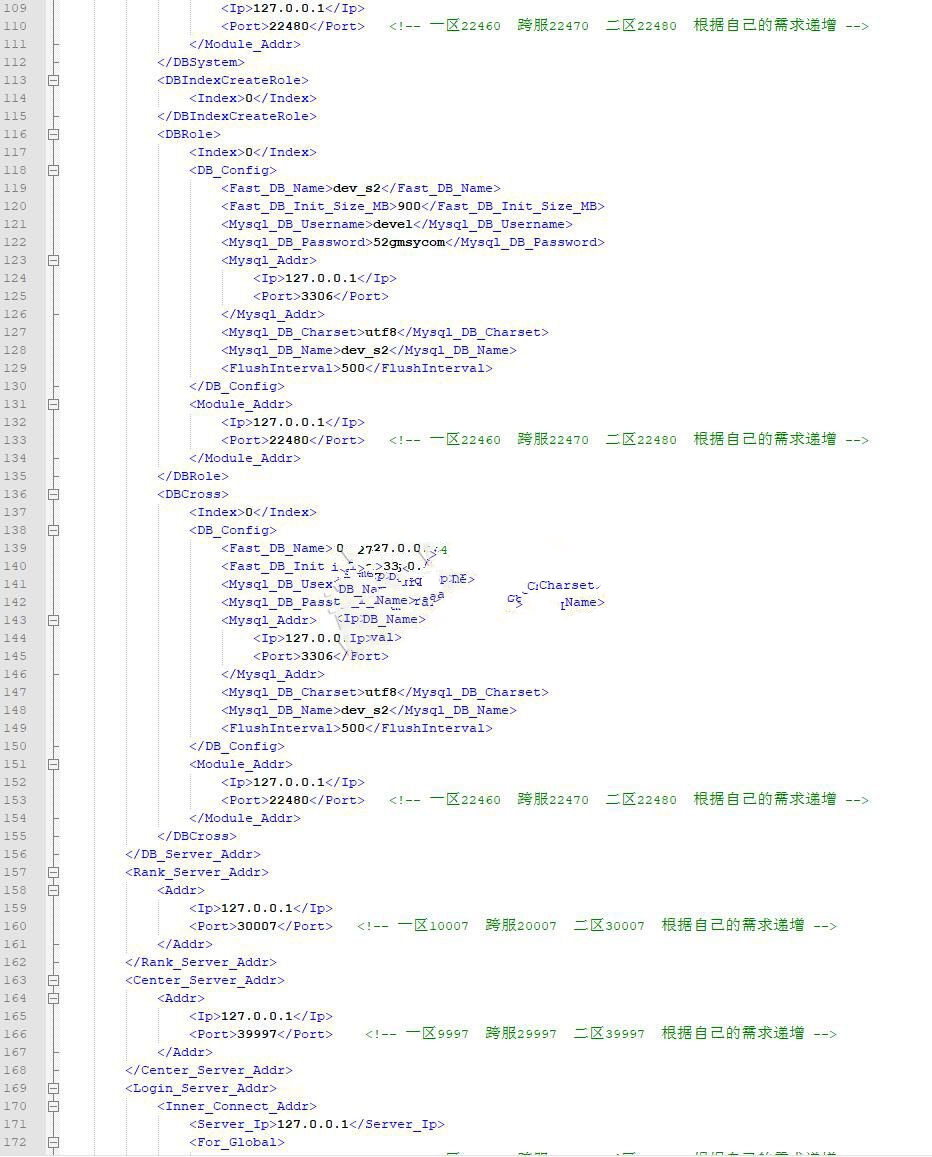The image size is (932, 1157).
Task: Collapse the DBCross section on line 136
Action: coord(53,494)
